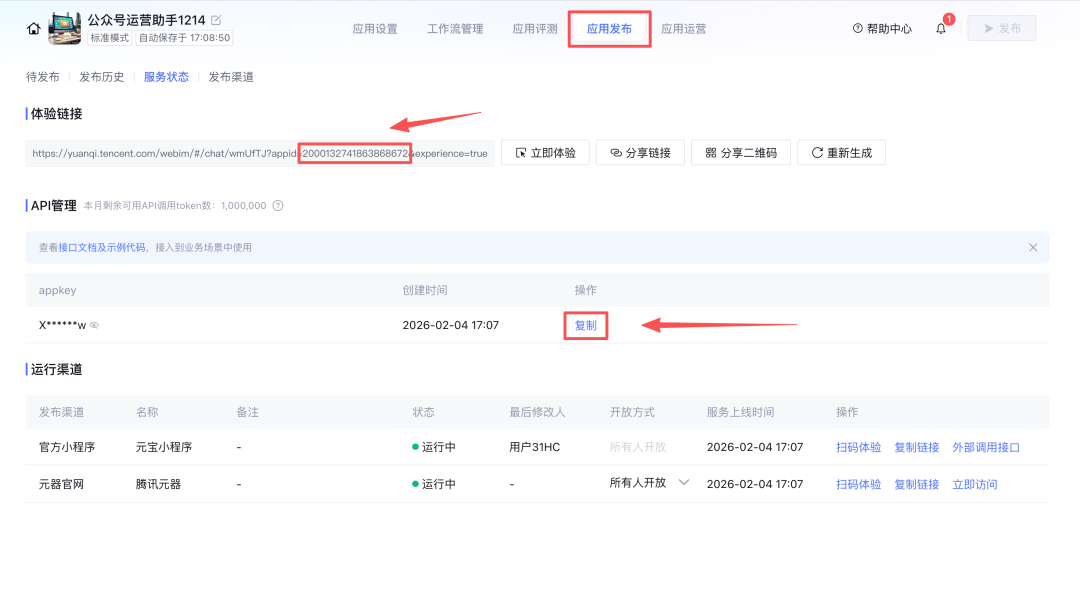This screenshot has width=1080, height=589.
Task: Open the 待发布 sub-tab
Action: (x=43, y=77)
